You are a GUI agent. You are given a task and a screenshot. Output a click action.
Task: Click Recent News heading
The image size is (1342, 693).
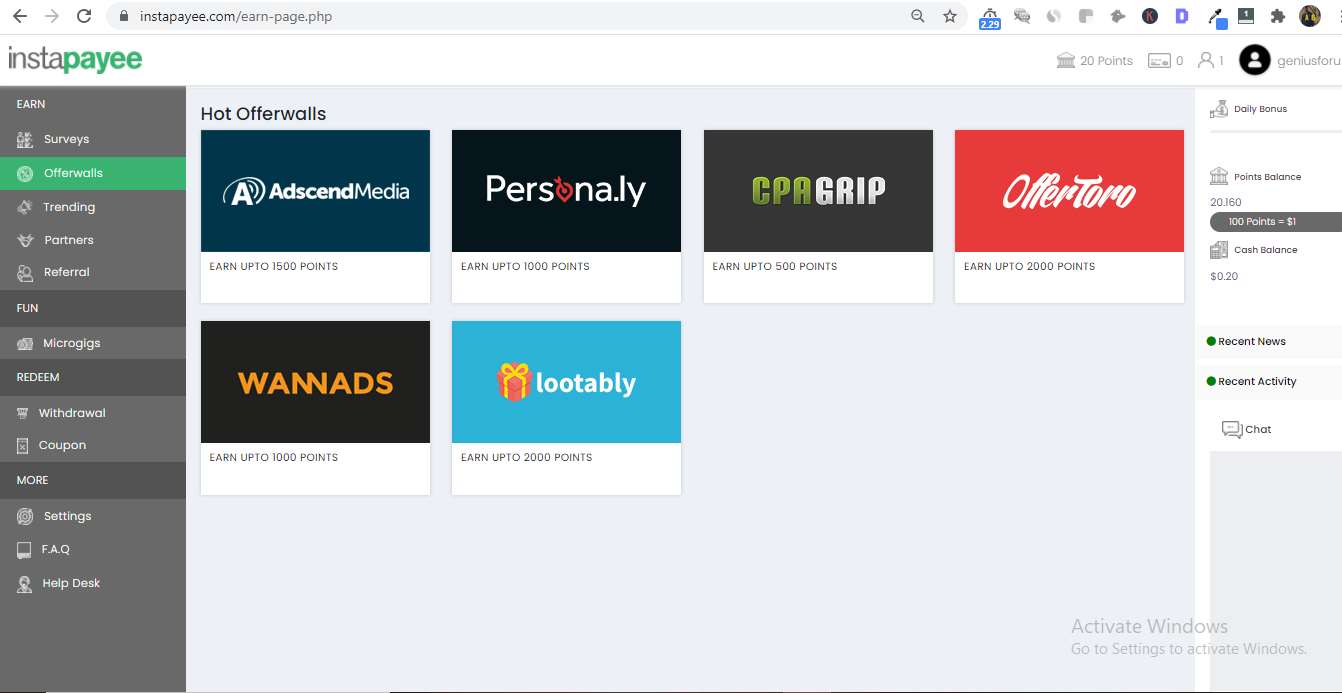1251,342
